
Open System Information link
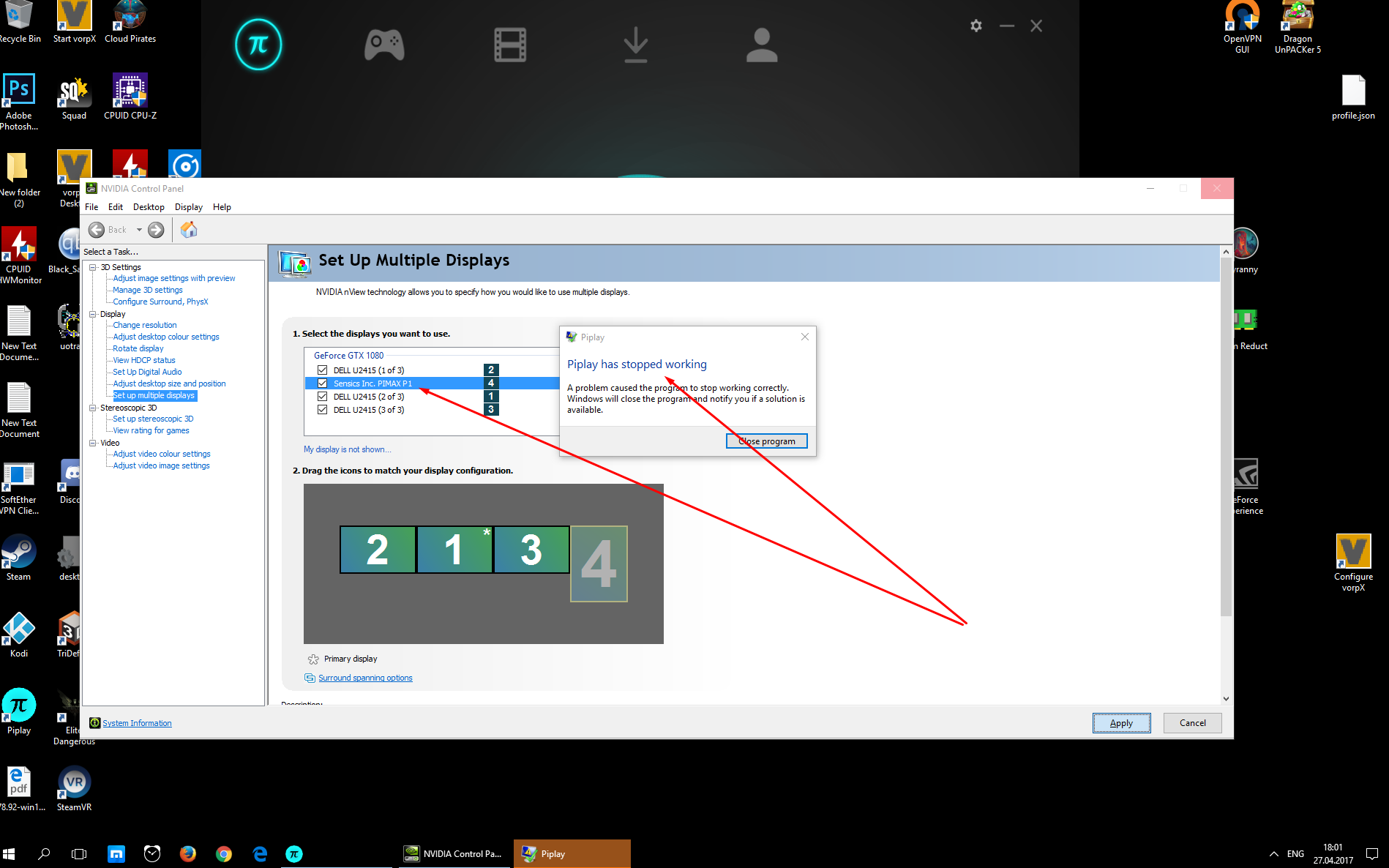pyautogui.click(x=137, y=723)
